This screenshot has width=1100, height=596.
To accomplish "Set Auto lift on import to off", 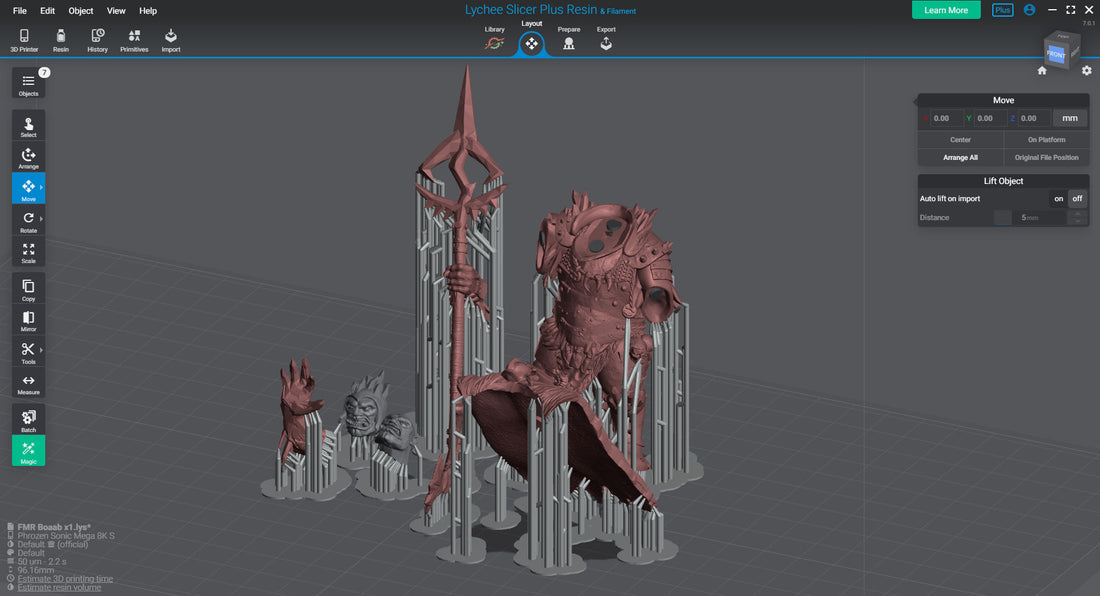I will pyautogui.click(x=1077, y=199).
